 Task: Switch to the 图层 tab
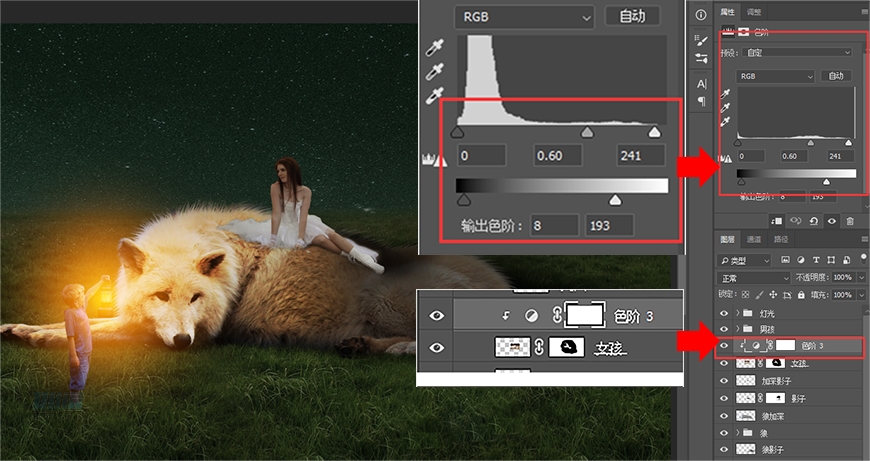click(727, 239)
